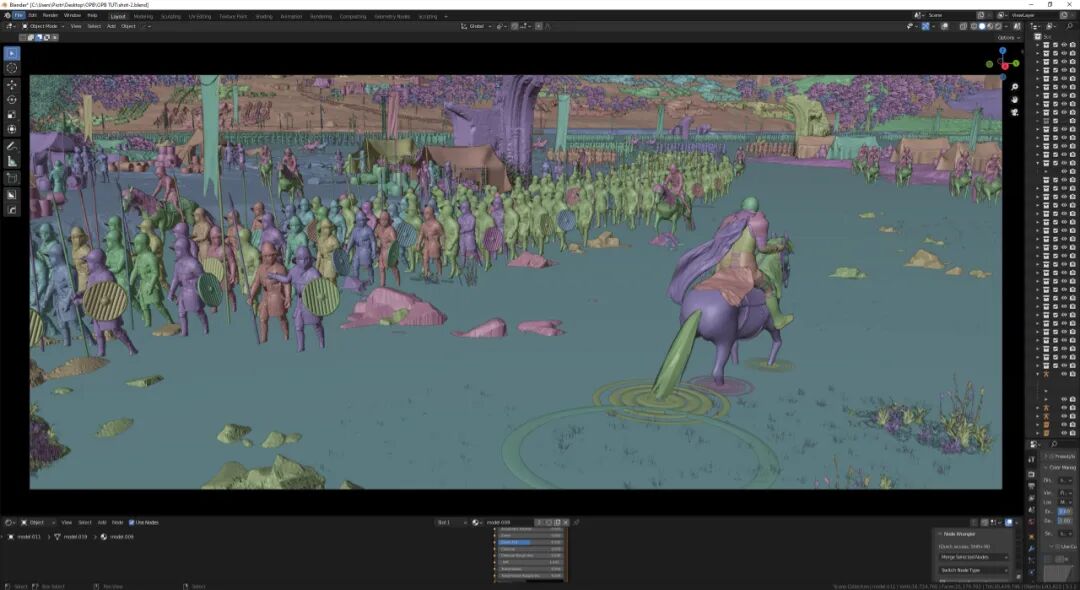This screenshot has width=1080, height=590.
Task: Click the blue Z axis gizmo
Action: [1003, 51]
